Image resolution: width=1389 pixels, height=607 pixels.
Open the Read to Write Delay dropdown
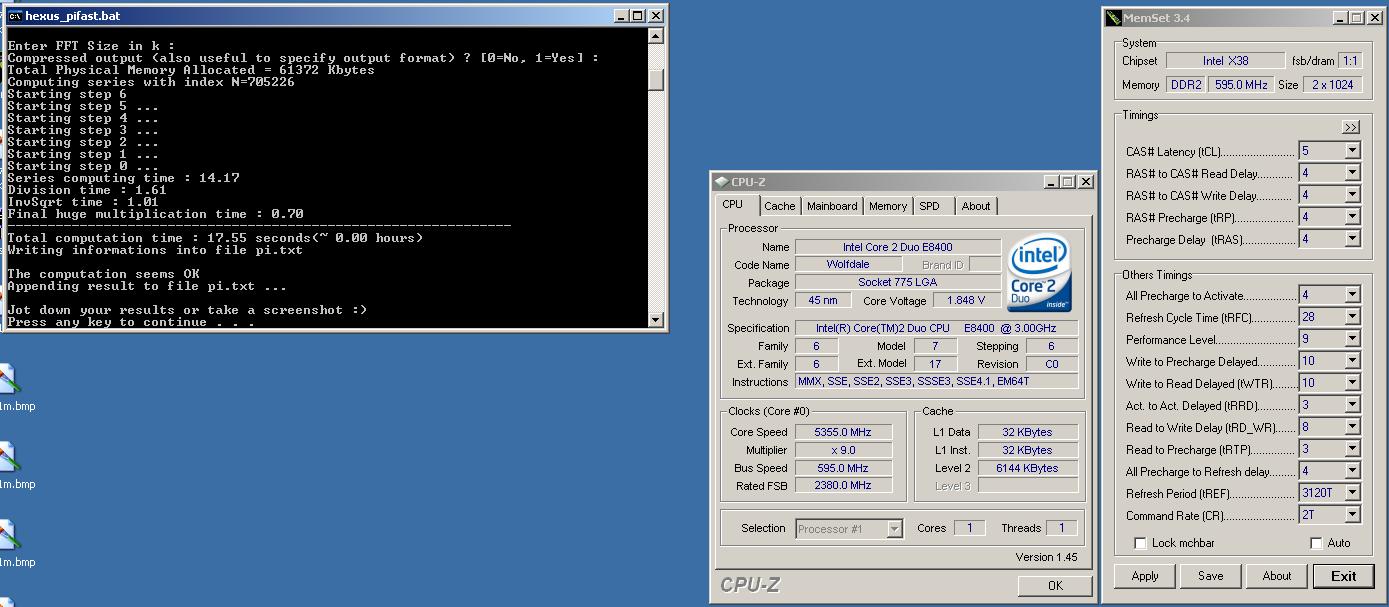point(1352,427)
